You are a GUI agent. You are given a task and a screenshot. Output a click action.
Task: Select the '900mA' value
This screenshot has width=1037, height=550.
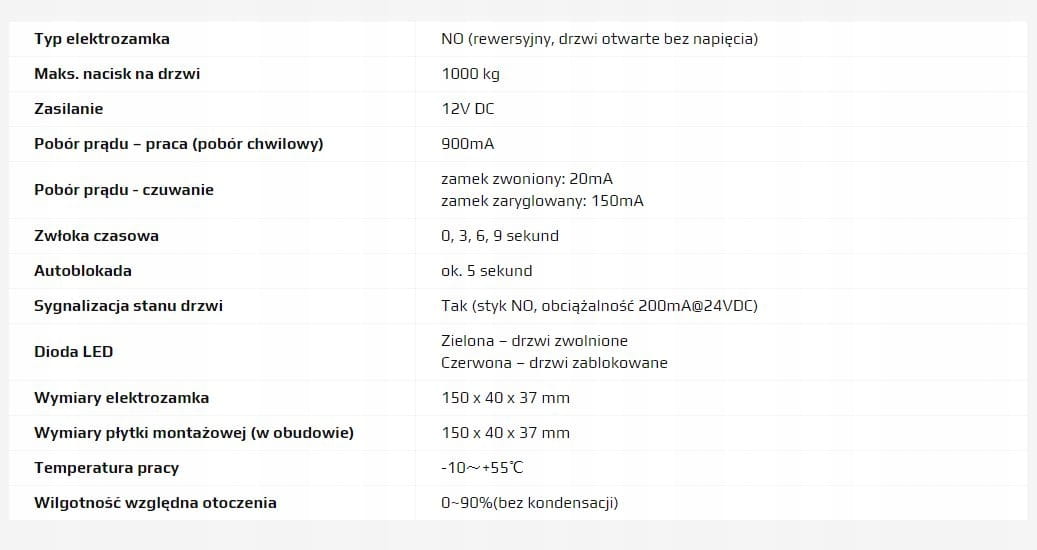[x=467, y=143]
